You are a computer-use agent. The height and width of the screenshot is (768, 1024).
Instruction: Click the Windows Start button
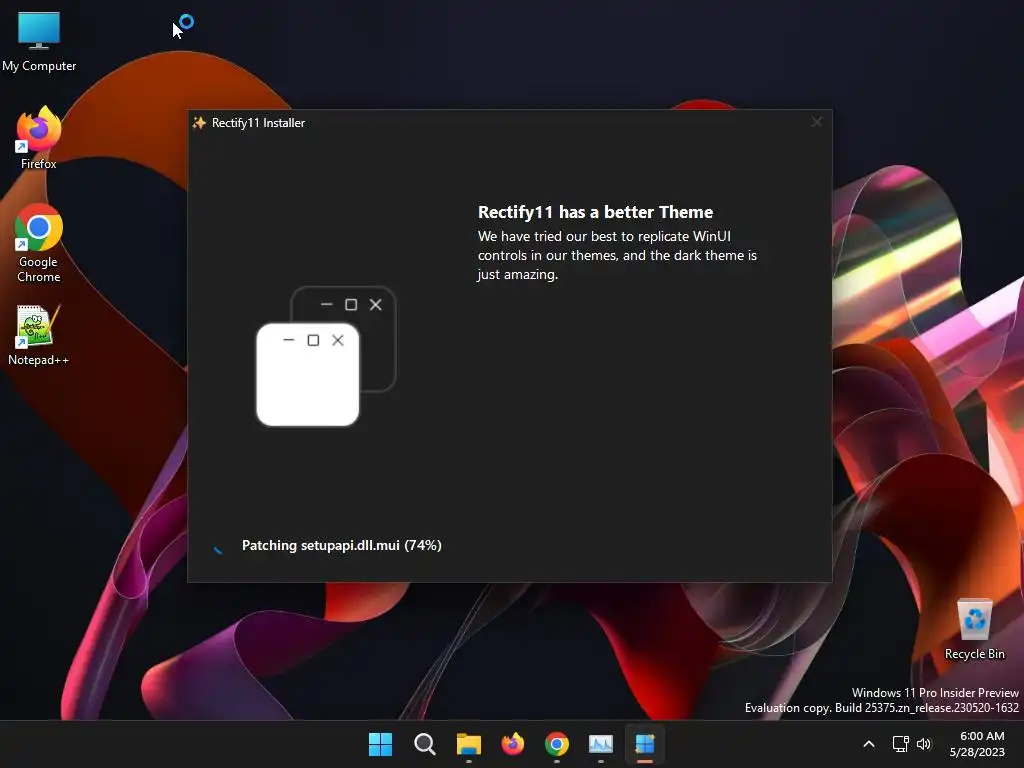[x=380, y=744]
